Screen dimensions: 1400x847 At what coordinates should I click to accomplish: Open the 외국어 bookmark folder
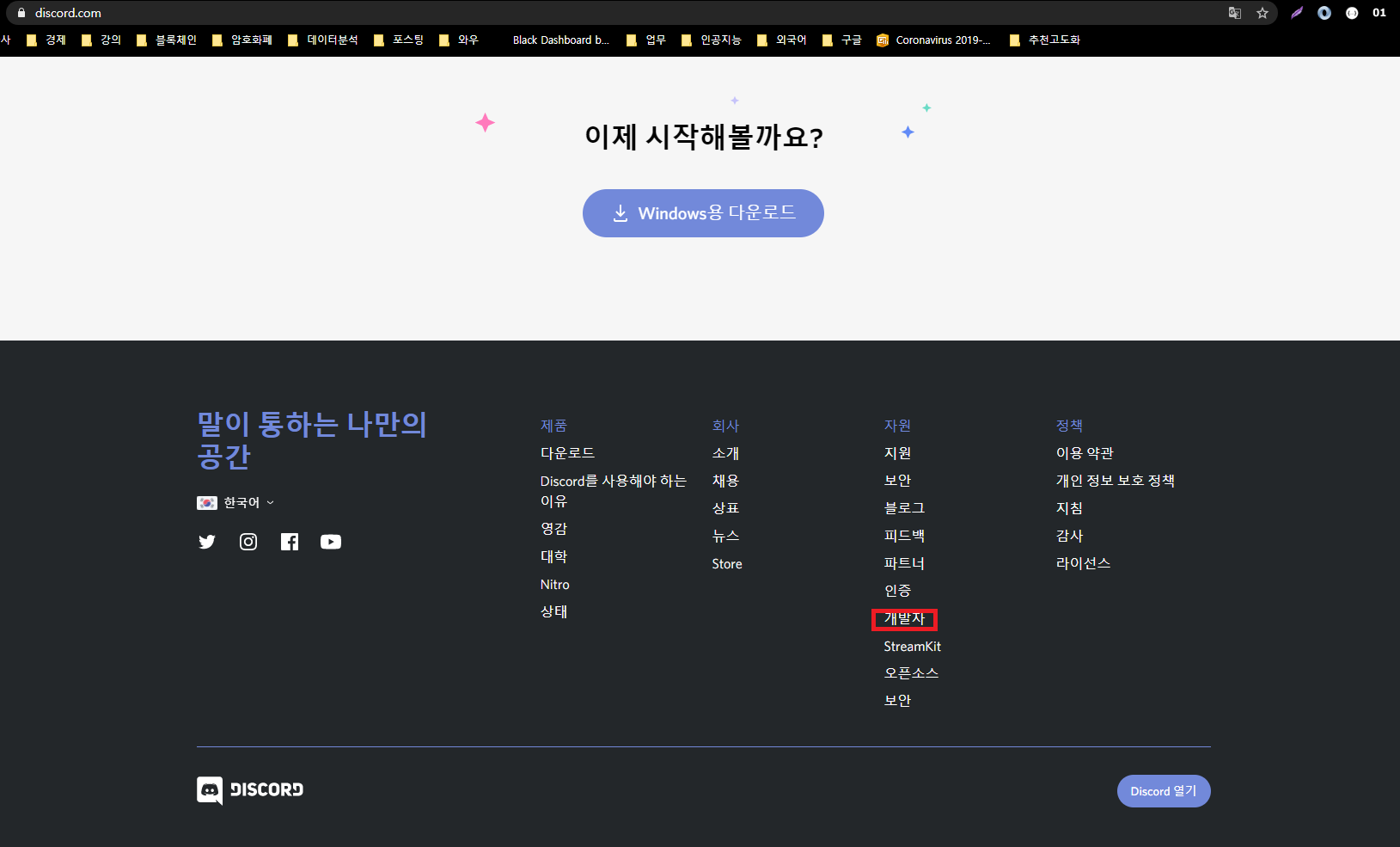tap(782, 40)
